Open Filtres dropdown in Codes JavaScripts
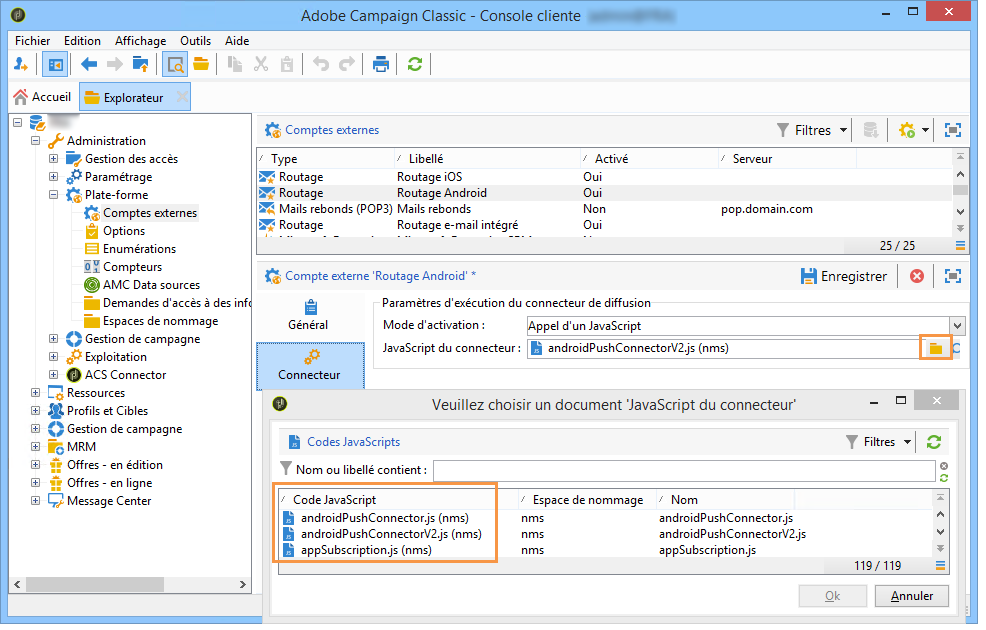The image size is (986, 630). pyautogui.click(x=878, y=442)
